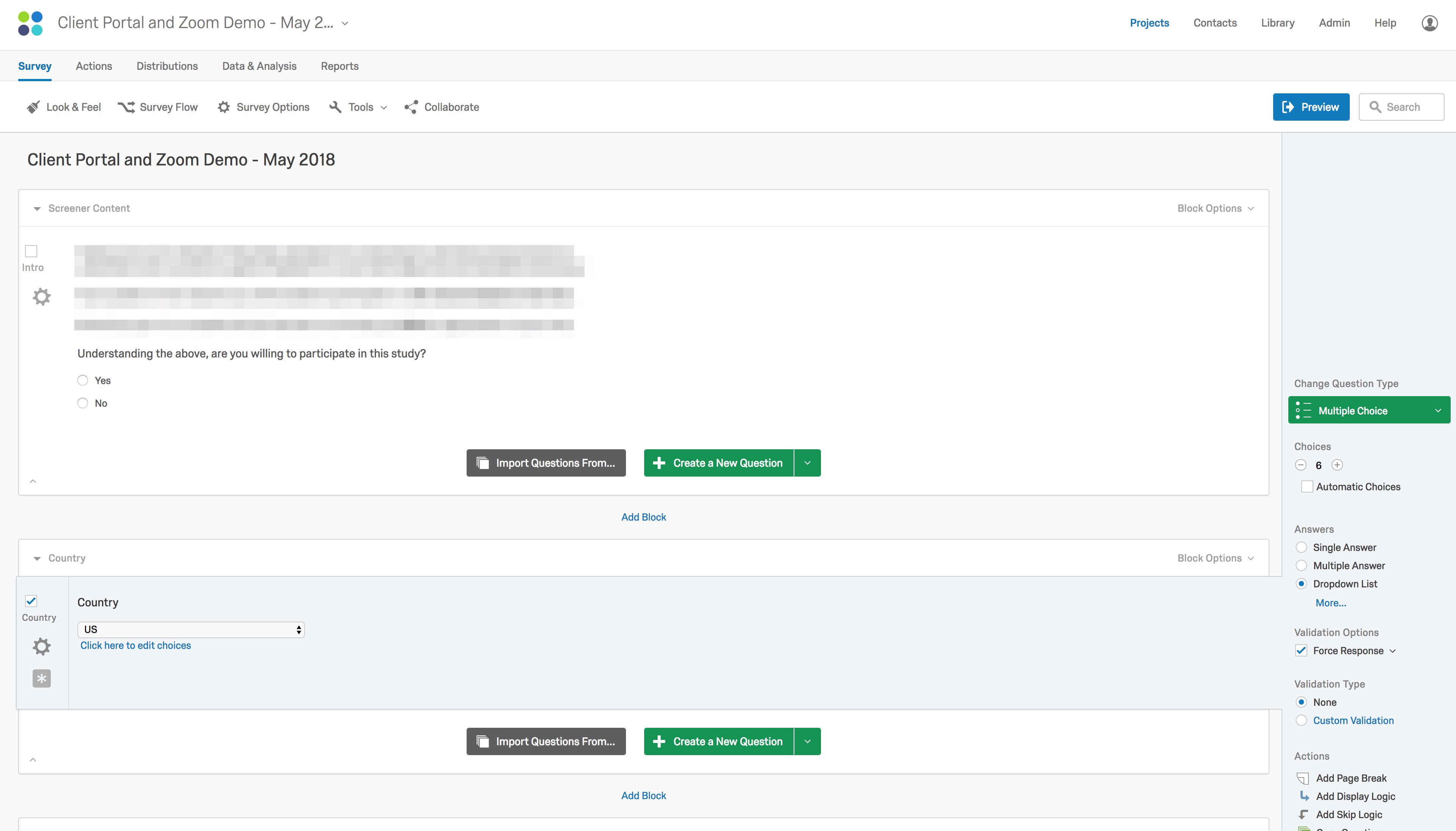Viewport: 1456px width, 831px height.
Task: Open the Multiple Choice question type dropdown
Action: click(x=1369, y=410)
